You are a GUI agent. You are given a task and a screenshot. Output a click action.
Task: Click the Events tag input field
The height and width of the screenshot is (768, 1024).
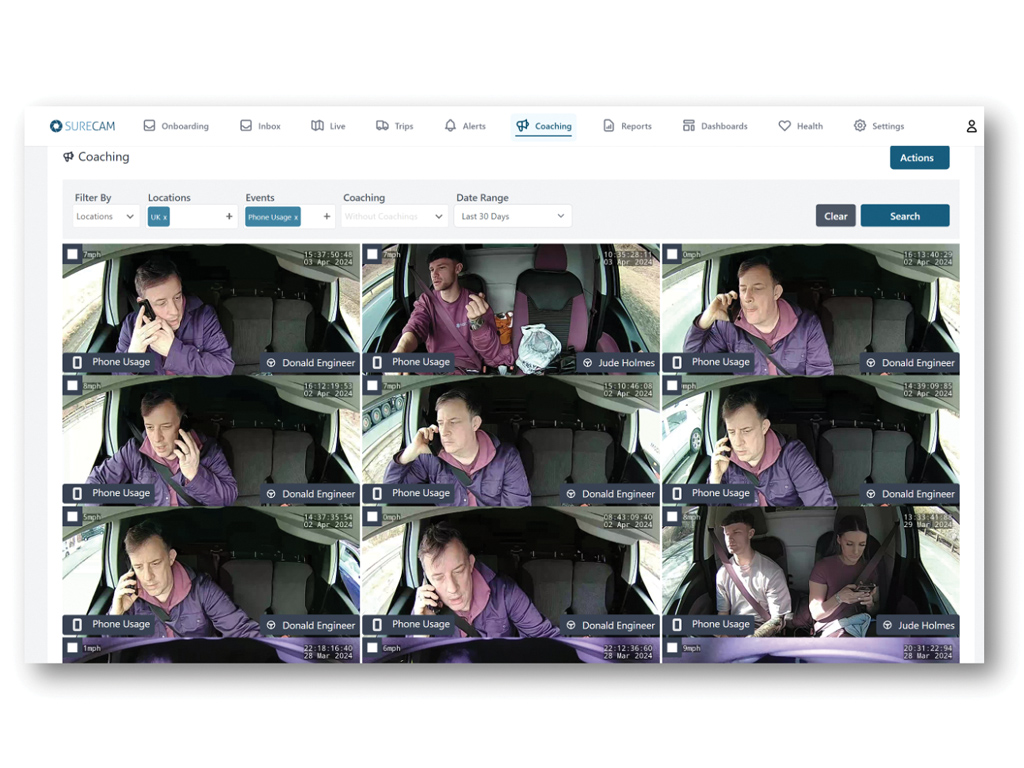coord(291,216)
